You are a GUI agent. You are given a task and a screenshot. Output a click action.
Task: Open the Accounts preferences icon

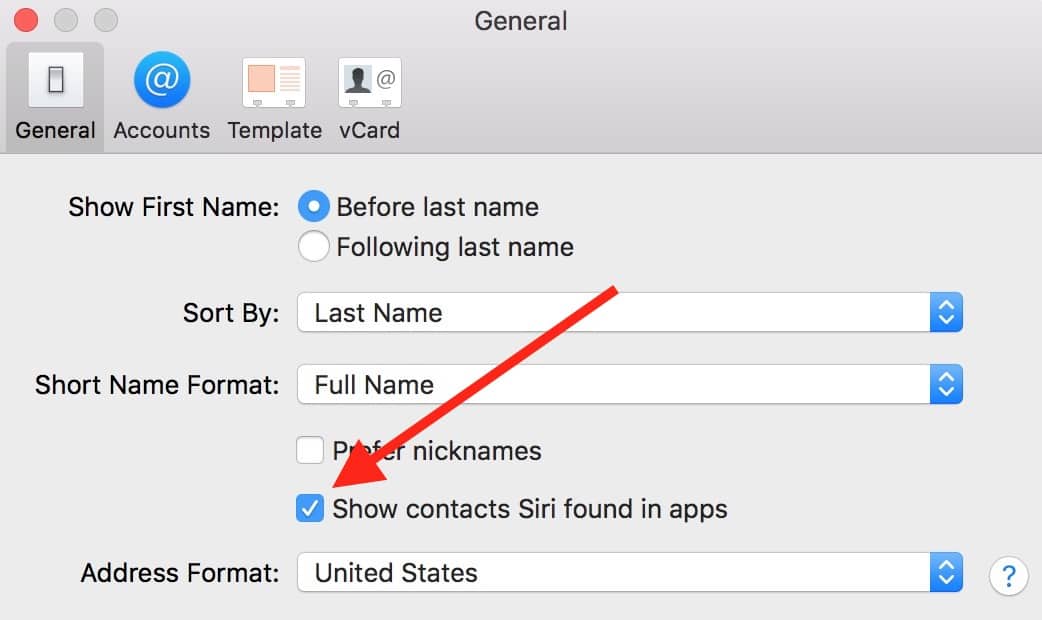point(161,80)
